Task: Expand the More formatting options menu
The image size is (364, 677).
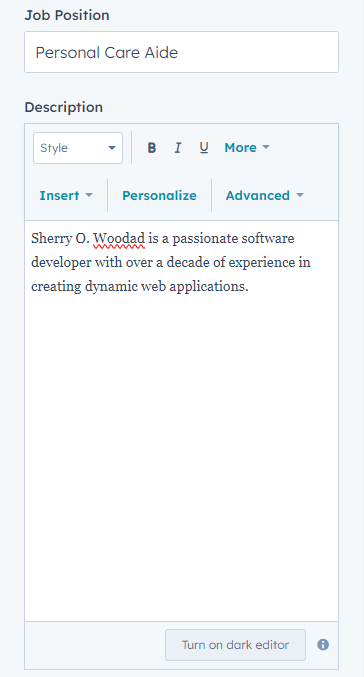Action: 247,148
